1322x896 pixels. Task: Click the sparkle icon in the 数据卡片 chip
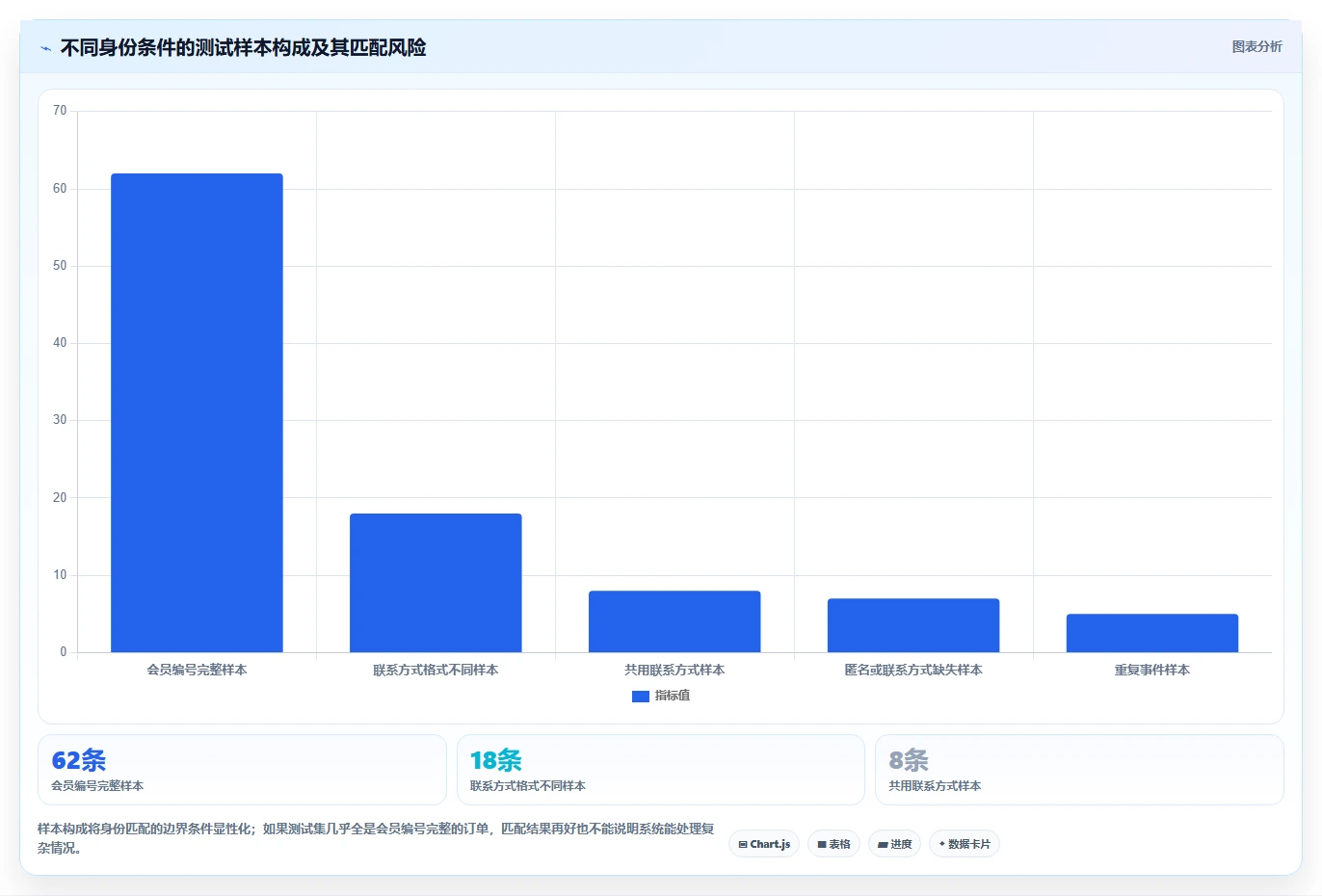point(942,844)
